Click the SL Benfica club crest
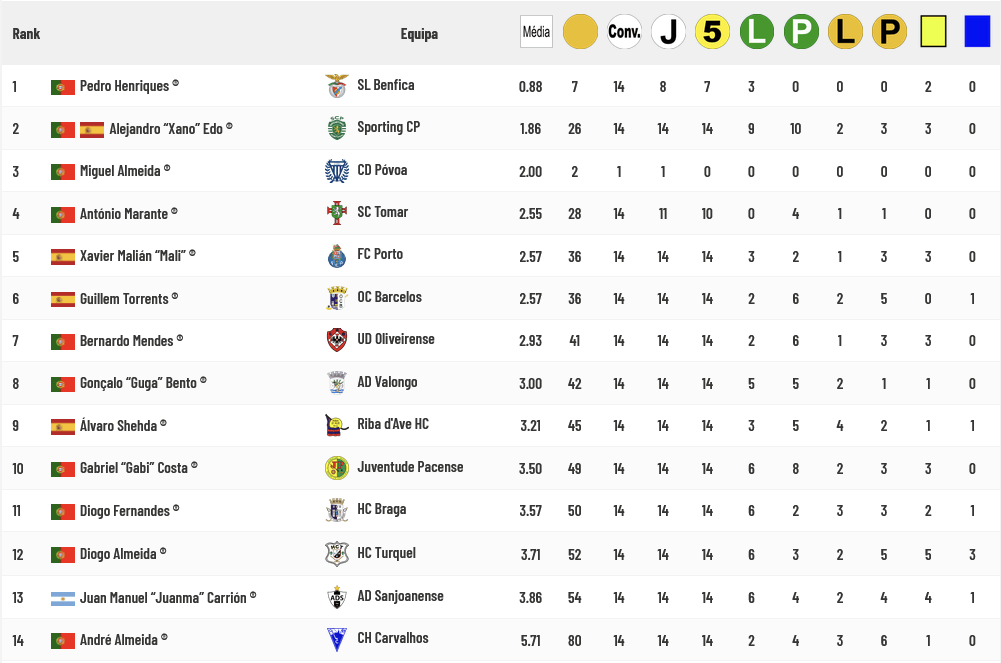The width and height of the screenshot is (1001, 663). 337,86
